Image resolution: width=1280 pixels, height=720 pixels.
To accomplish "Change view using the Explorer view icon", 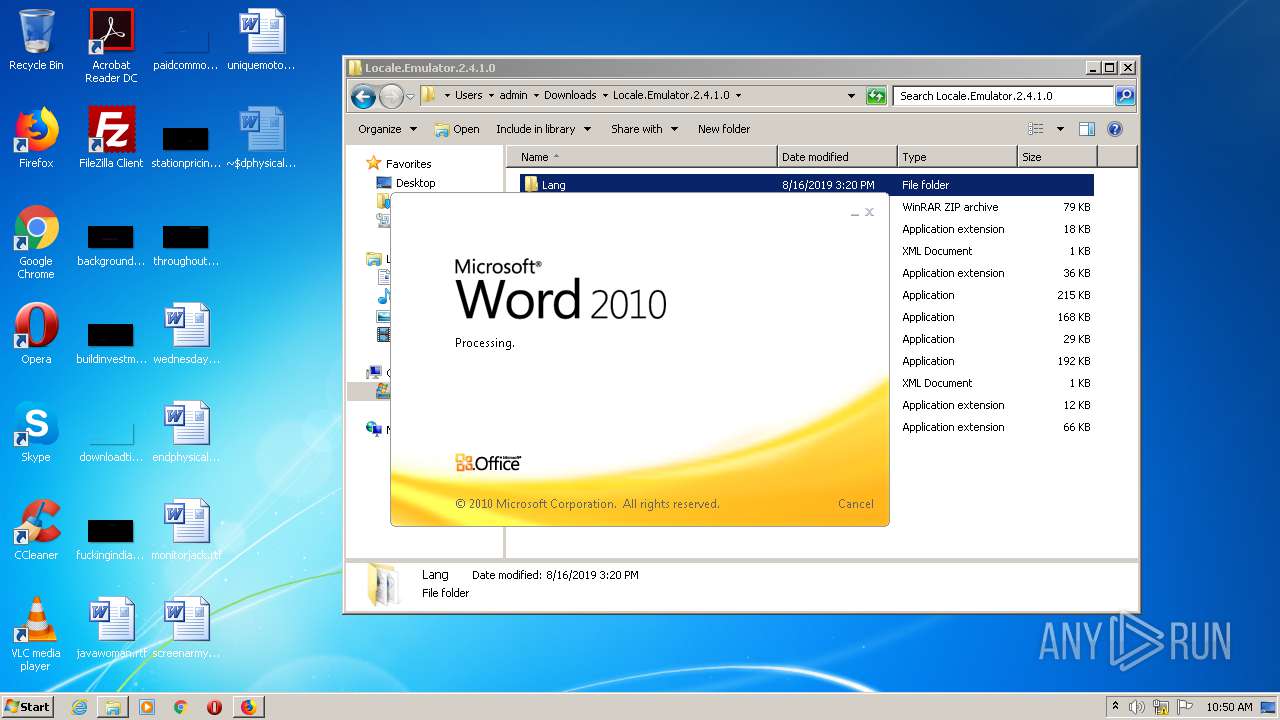I will click(x=1036, y=129).
